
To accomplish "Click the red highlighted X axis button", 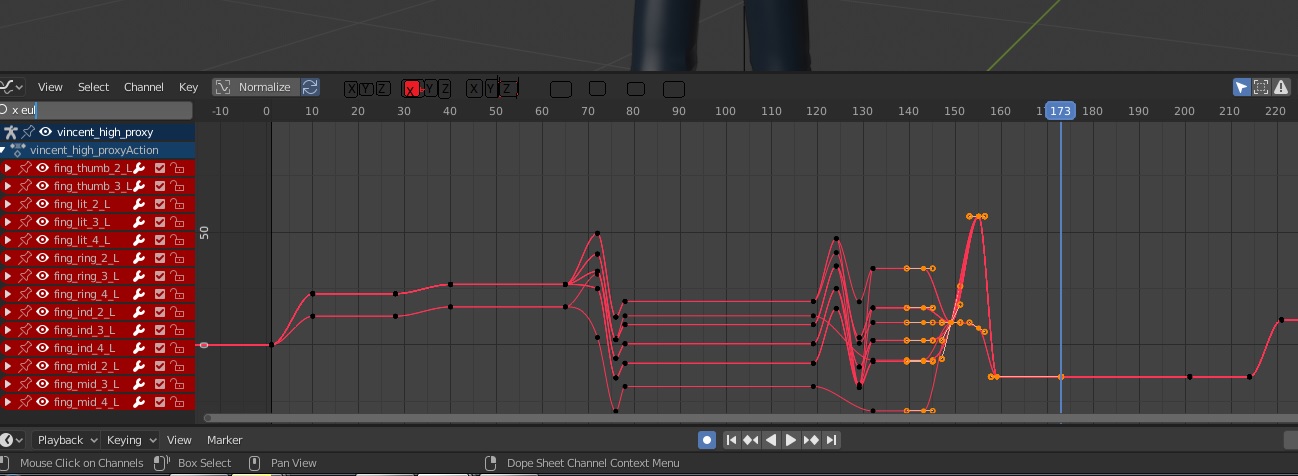I will pyautogui.click(x=410, y=89).
